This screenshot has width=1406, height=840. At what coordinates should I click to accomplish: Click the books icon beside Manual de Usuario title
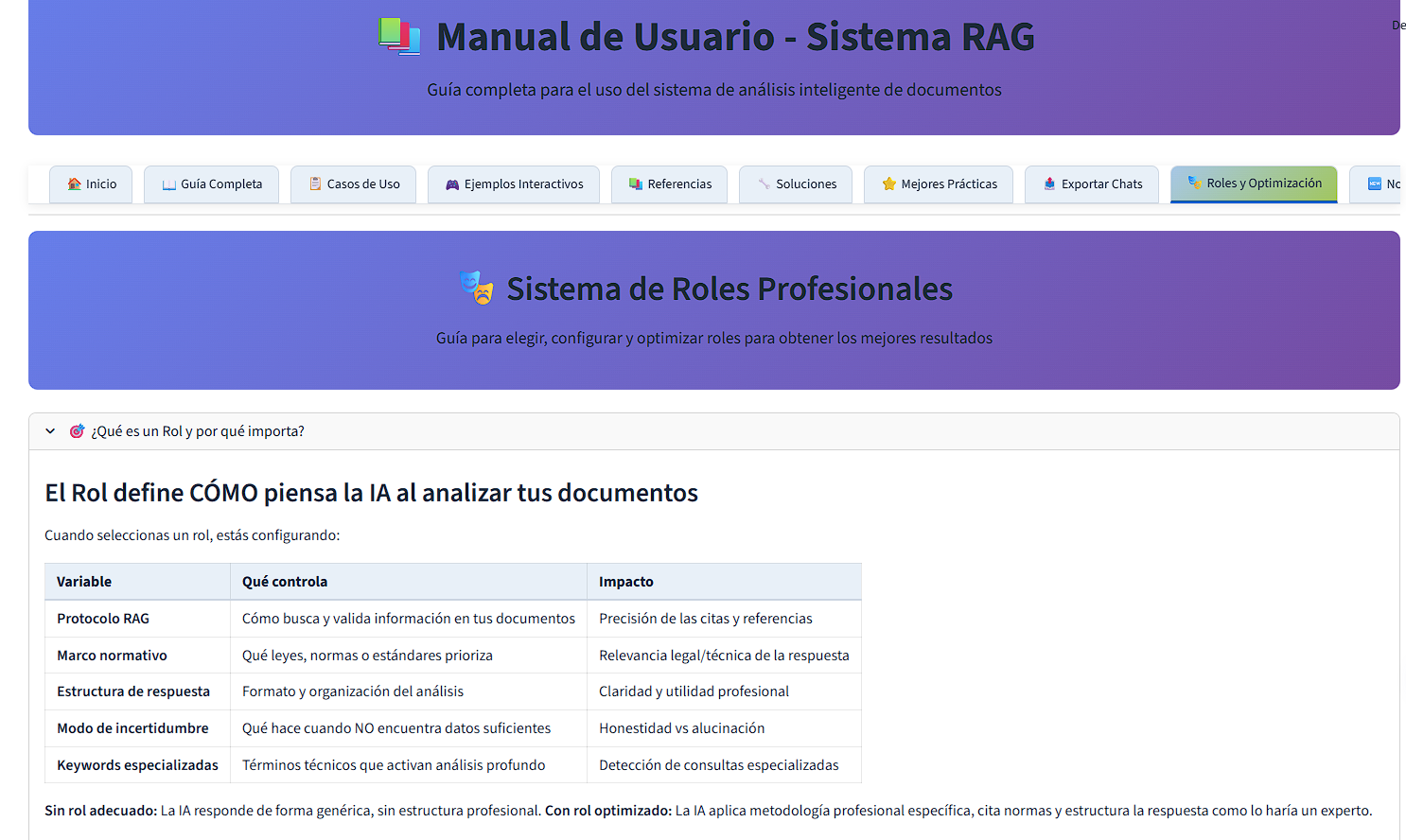(398, 37)
